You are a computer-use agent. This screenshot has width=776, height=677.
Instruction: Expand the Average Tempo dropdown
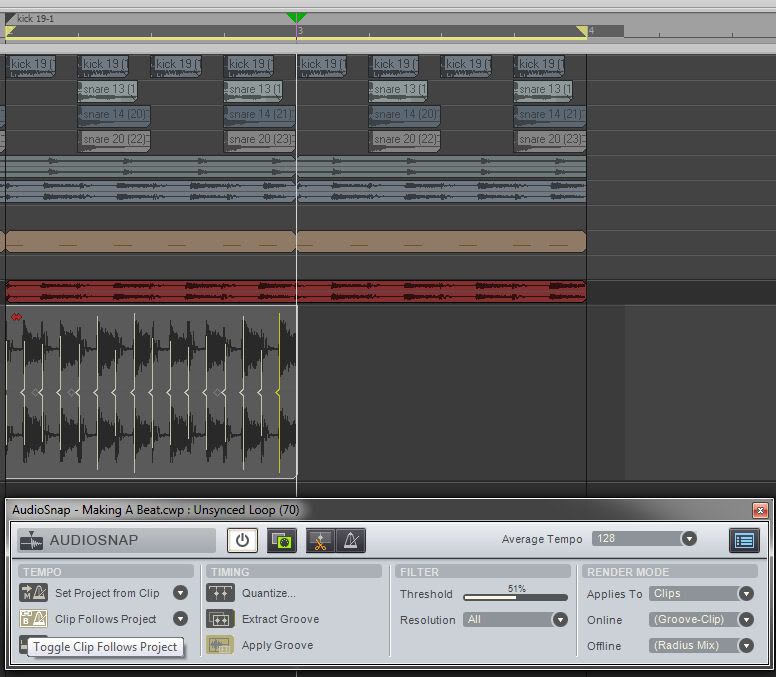click(x=688, y=539)
